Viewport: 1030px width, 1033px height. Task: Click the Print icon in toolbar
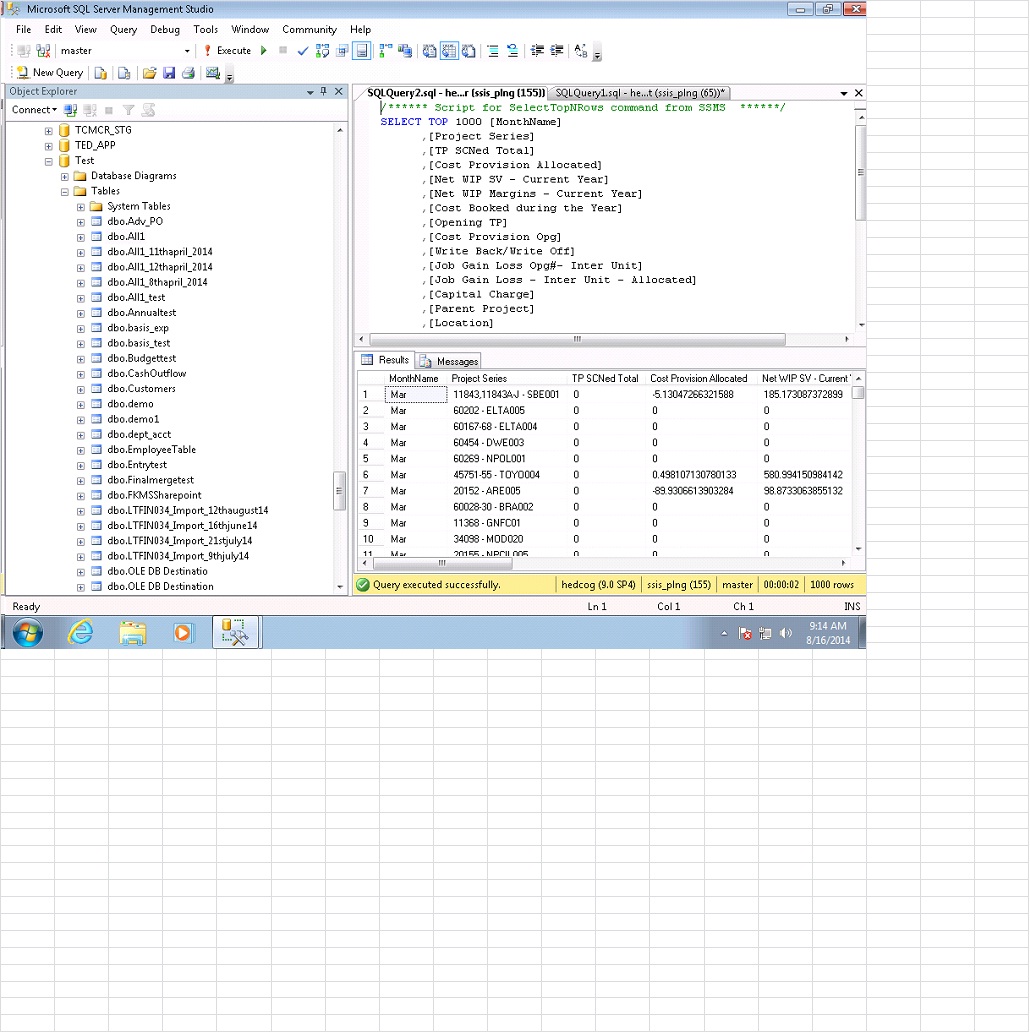(x=188, y=73)
